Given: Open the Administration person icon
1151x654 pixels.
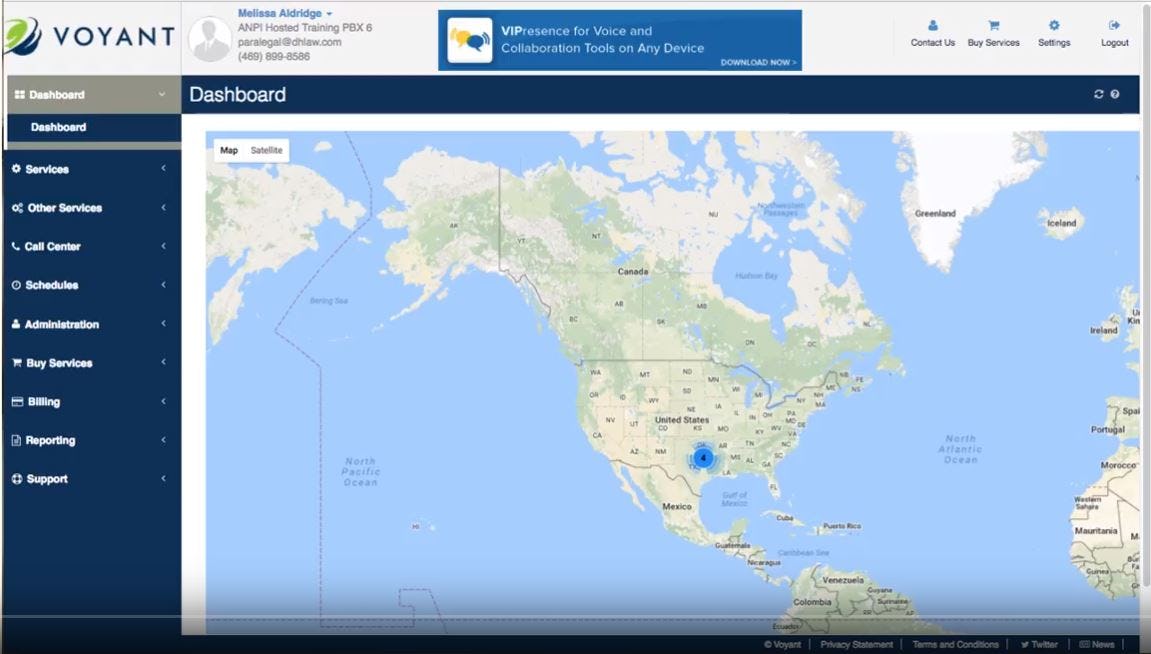Looking at the screenshot, I should [x=15, y=324].
